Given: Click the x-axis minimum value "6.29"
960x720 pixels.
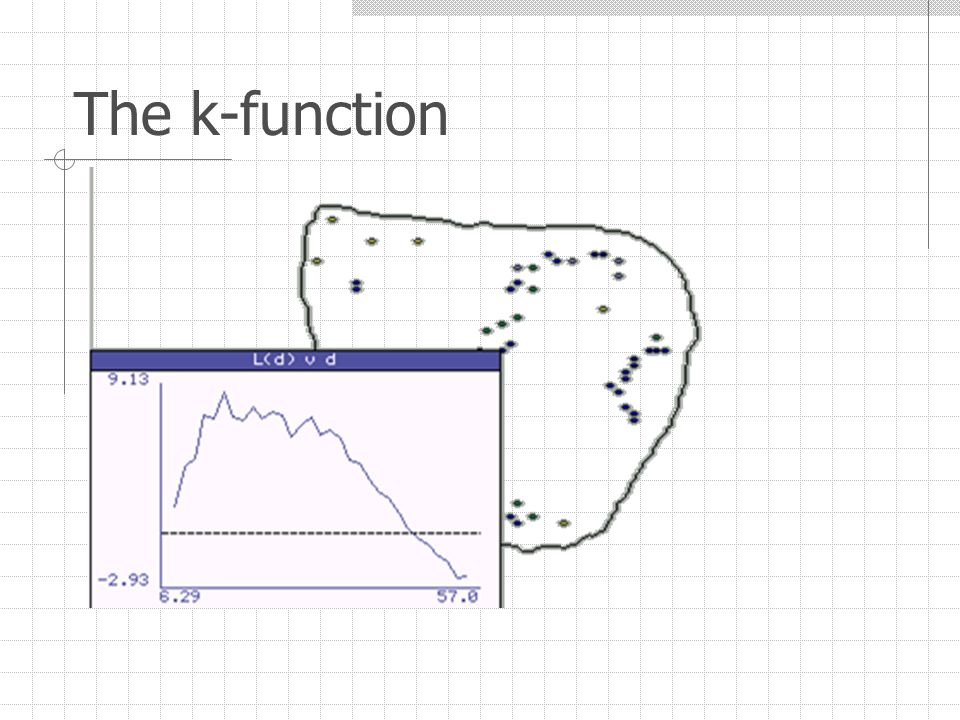Looking at the screenshot, I should 179,596.
